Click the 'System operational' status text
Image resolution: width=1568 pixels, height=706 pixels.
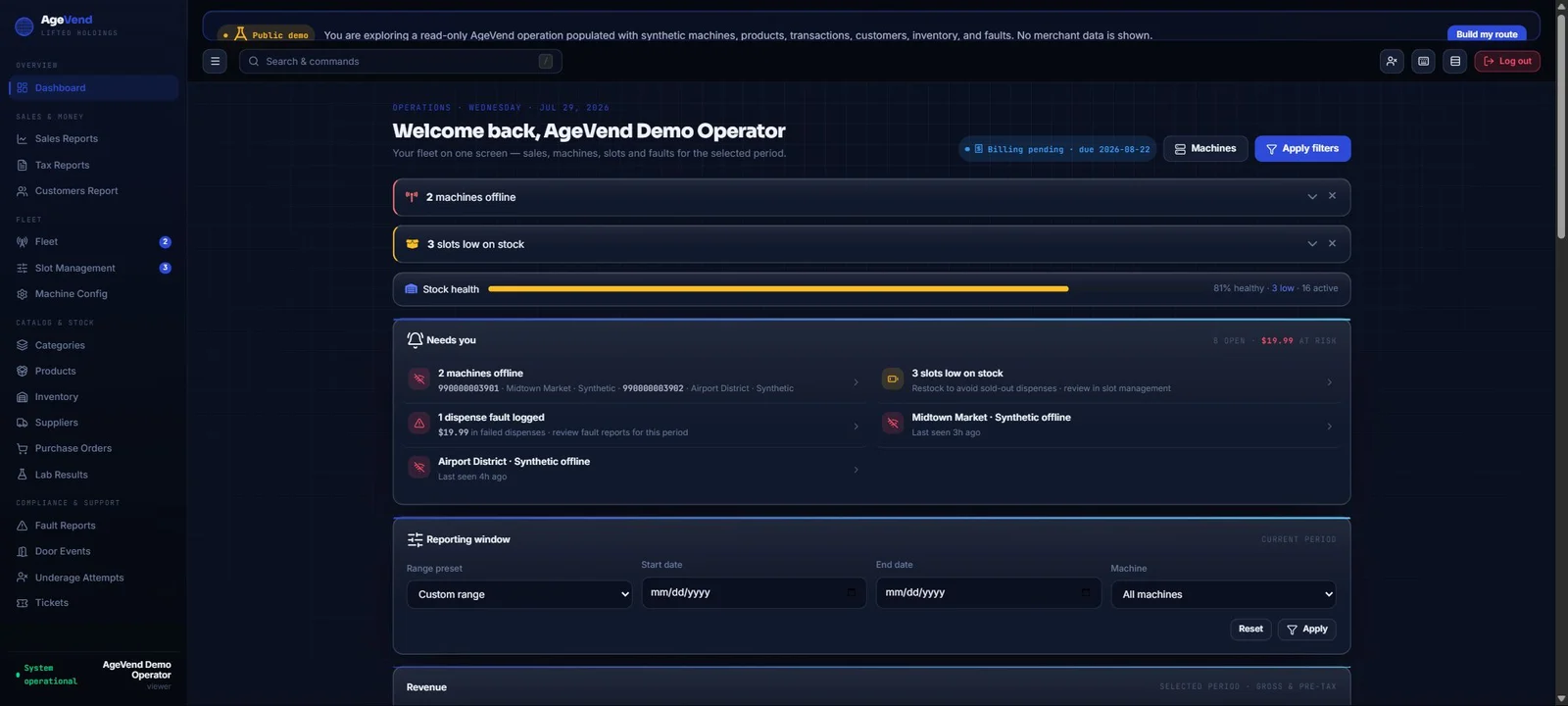50,675
